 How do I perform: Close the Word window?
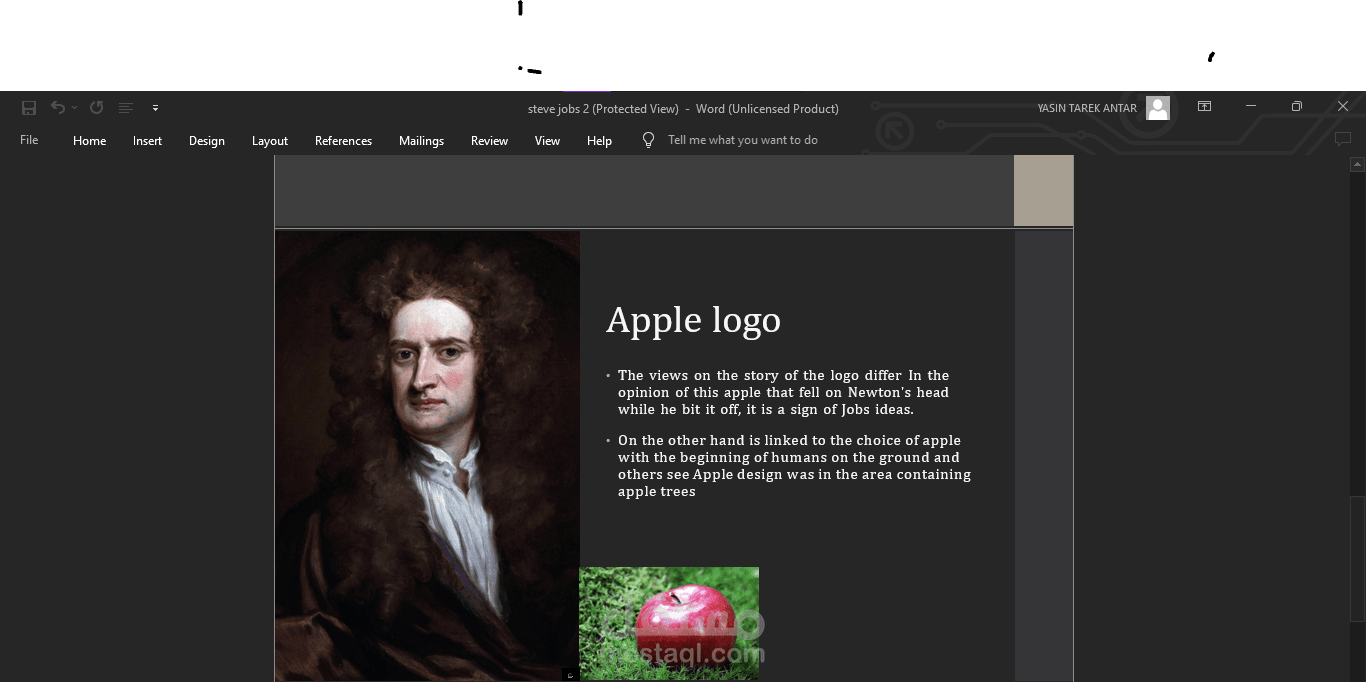tap(1343, 107)
